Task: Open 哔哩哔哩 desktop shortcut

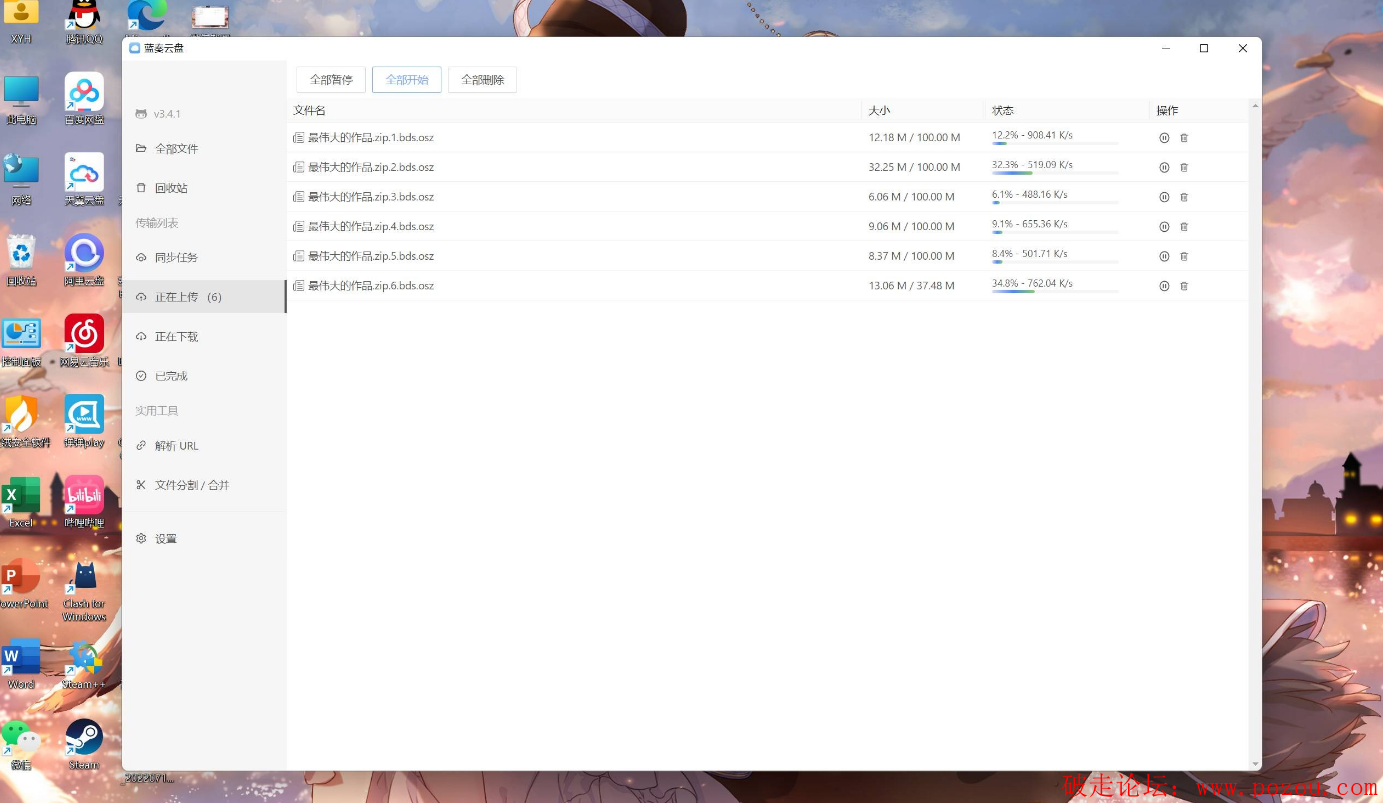Action: [84, 502]
